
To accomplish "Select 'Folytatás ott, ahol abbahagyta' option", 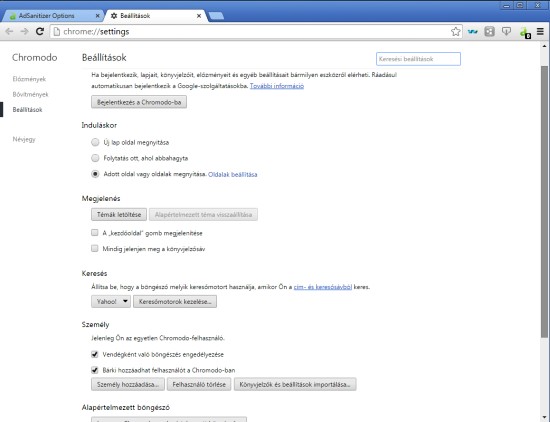I will 95,158.
